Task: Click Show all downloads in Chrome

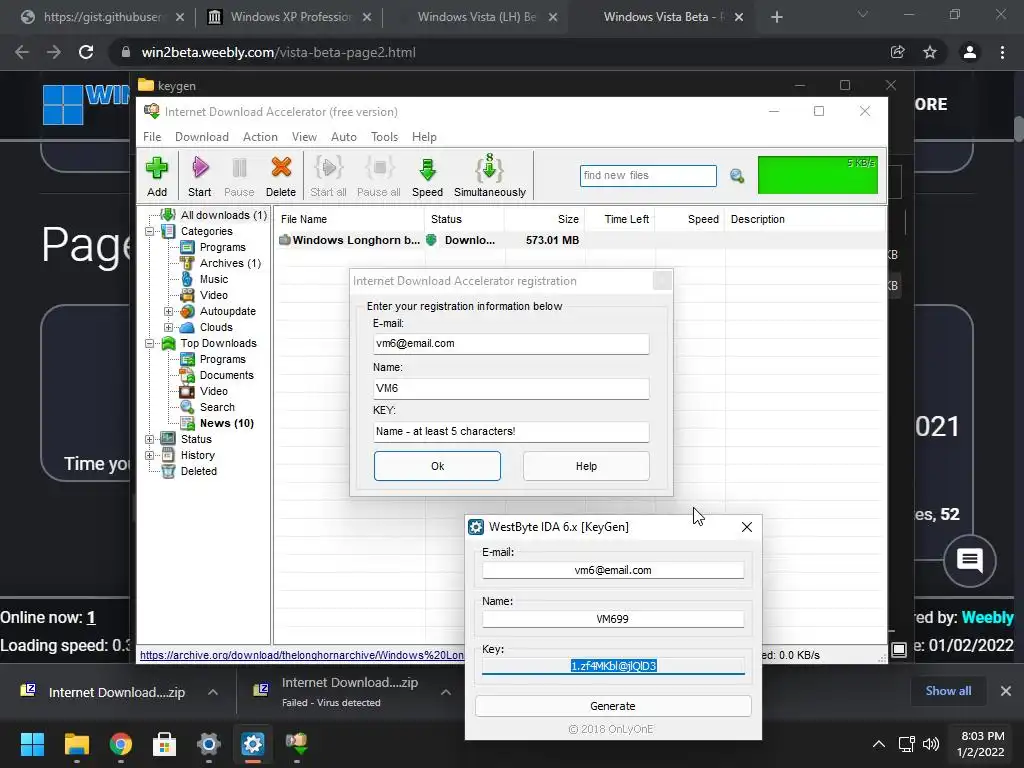Action: pyautogui.click(x=948, y=691)
